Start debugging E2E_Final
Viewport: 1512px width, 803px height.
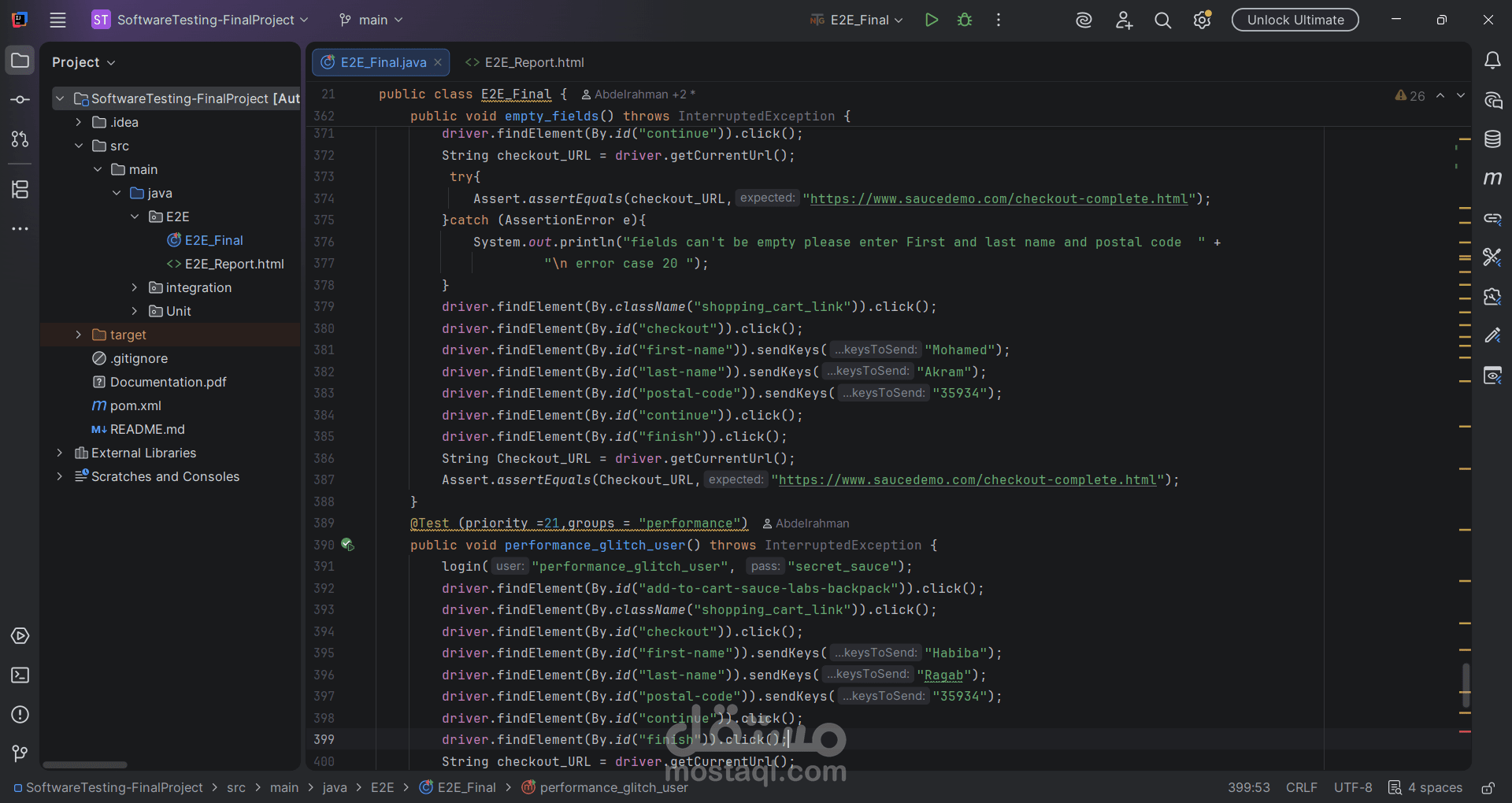[965, 20]
